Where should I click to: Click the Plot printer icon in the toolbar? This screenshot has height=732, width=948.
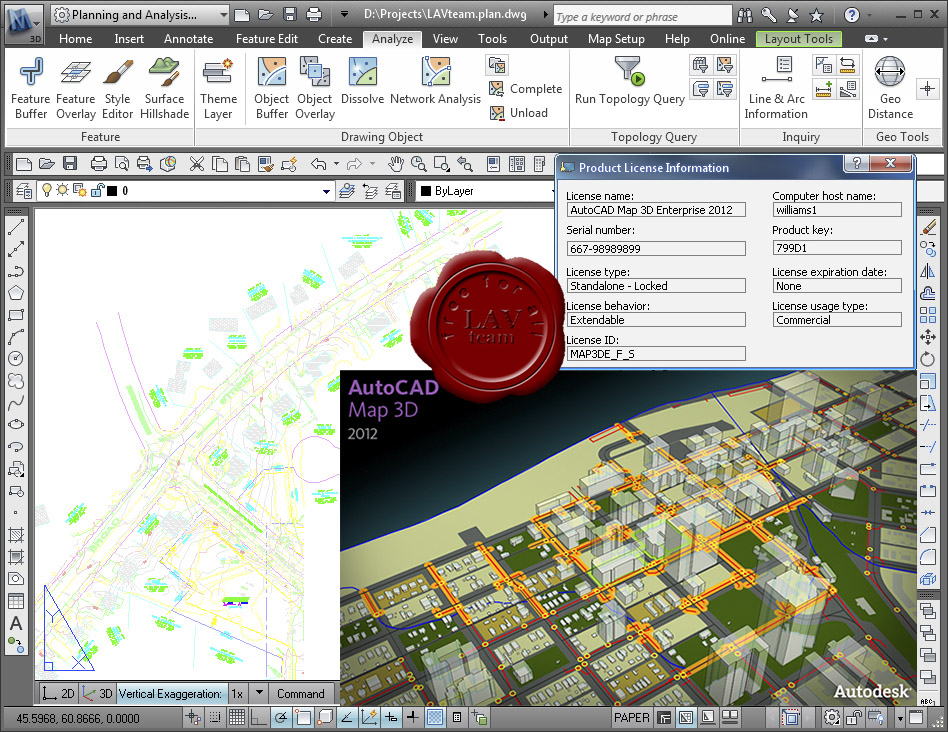point(99,164)
